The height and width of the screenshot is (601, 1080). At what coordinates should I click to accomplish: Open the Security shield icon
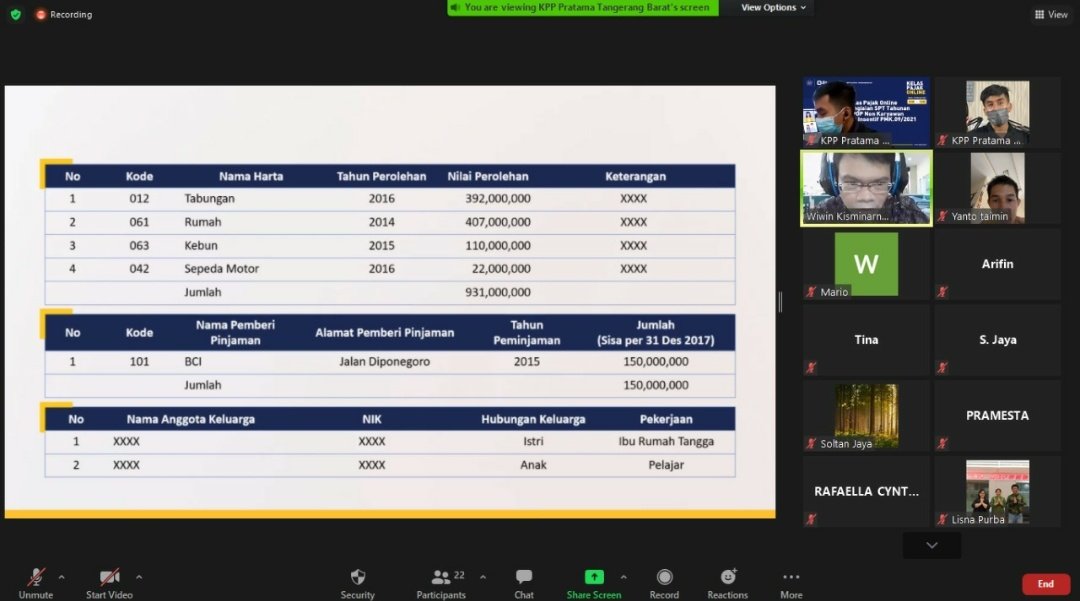pos(357,578)
